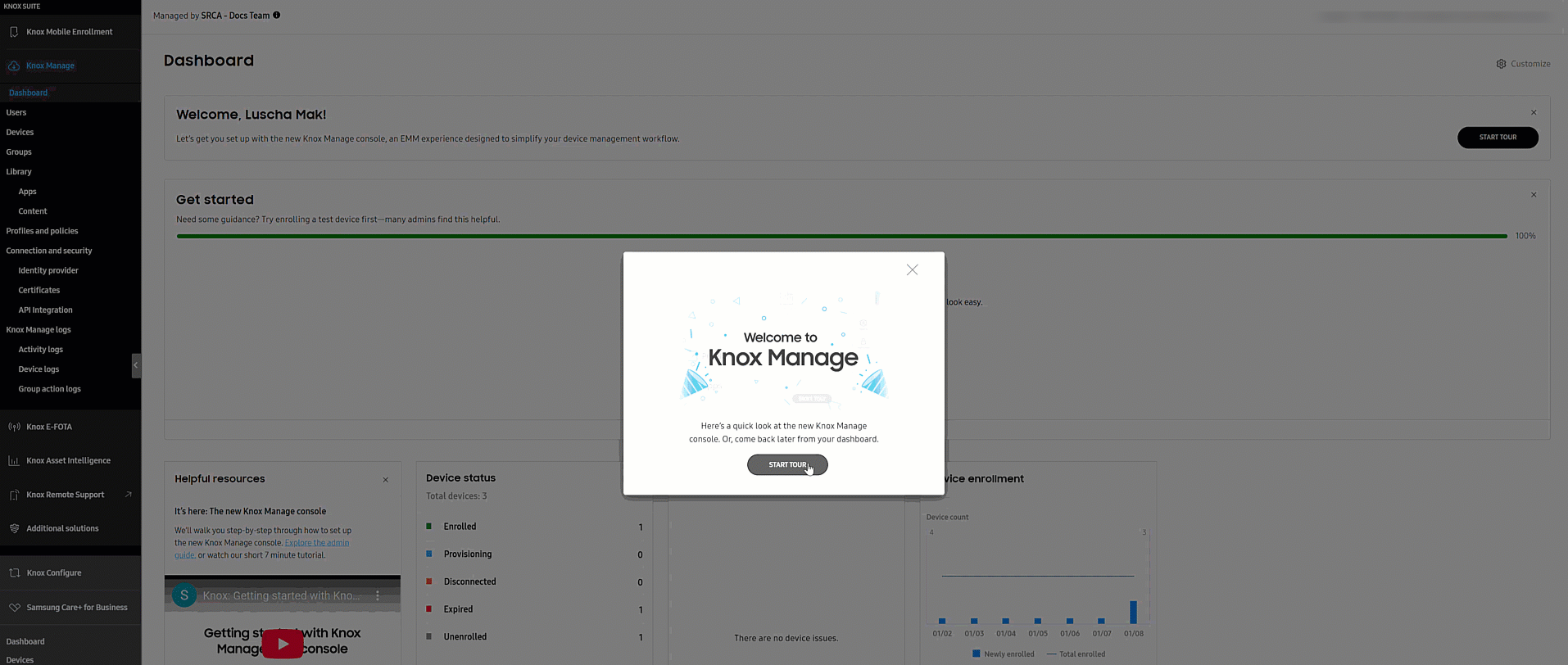Click the Samsung Care+ heart icon
1568x665 pixels.
click(x=14, y=608)
